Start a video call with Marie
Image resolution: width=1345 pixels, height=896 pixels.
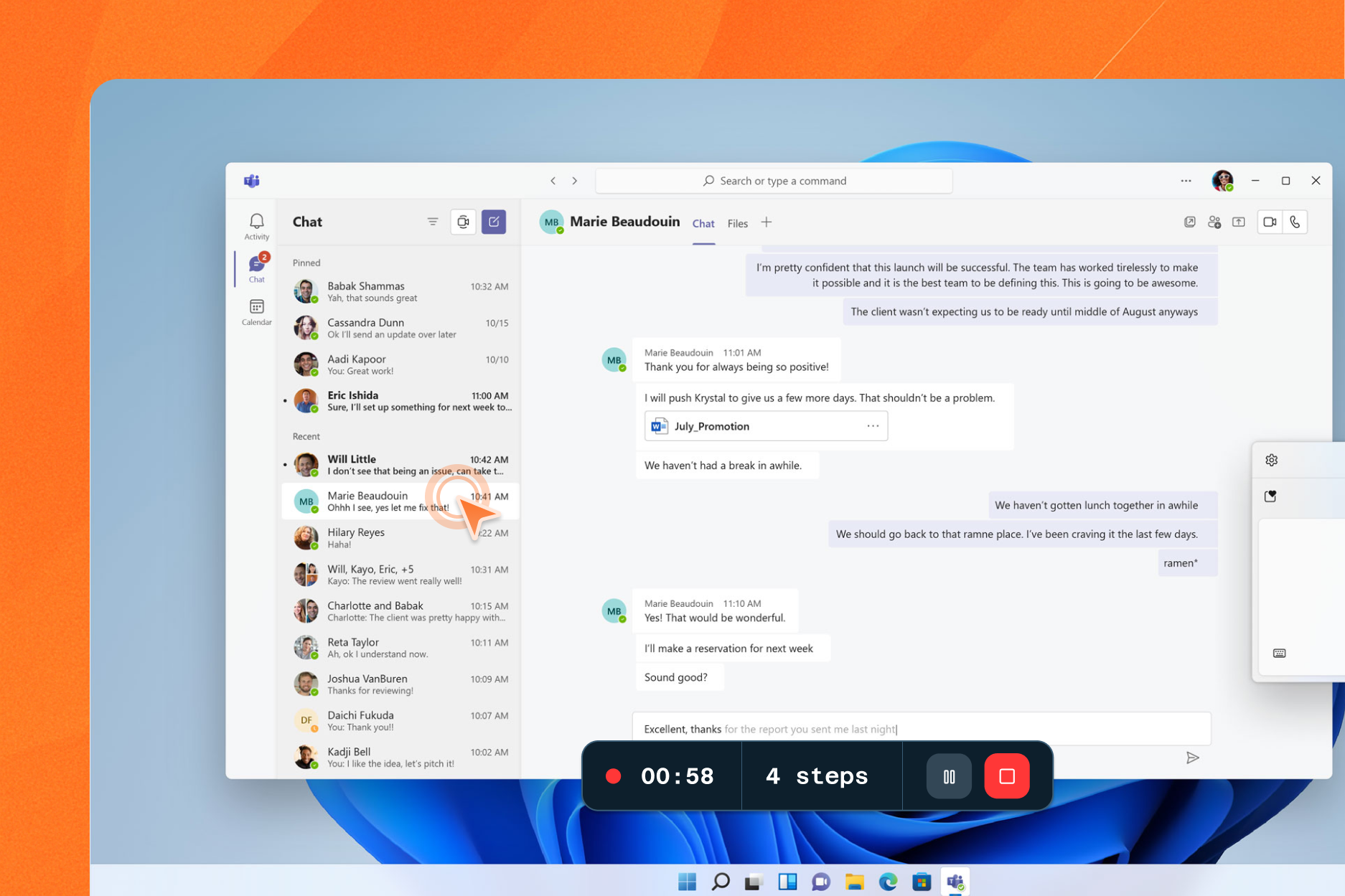[1269, 222]
